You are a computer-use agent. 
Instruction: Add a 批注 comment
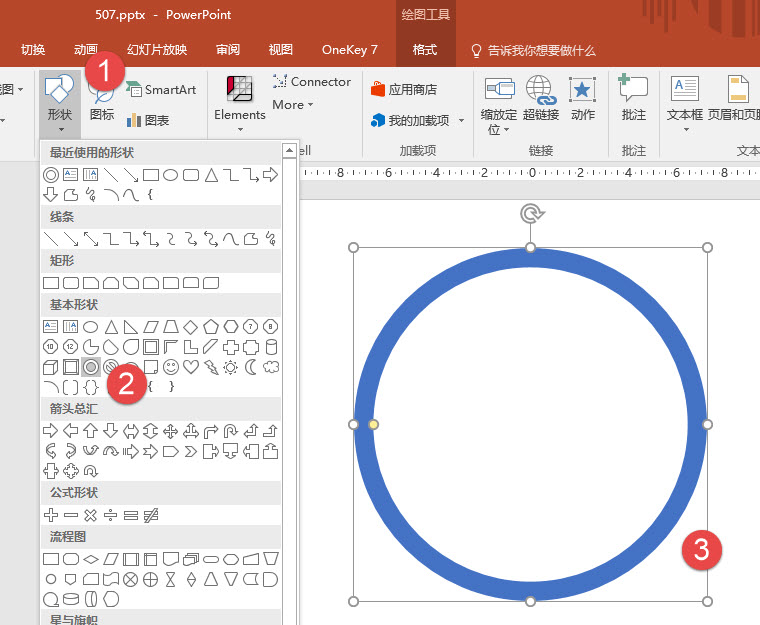click(633, 98)
